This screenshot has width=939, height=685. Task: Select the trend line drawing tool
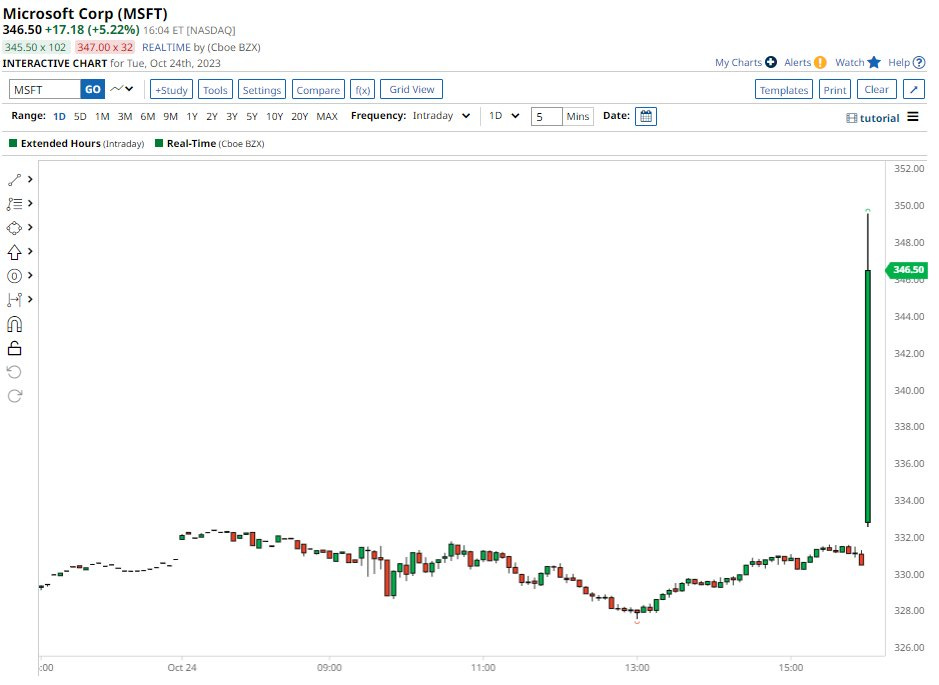coord(15,180)
